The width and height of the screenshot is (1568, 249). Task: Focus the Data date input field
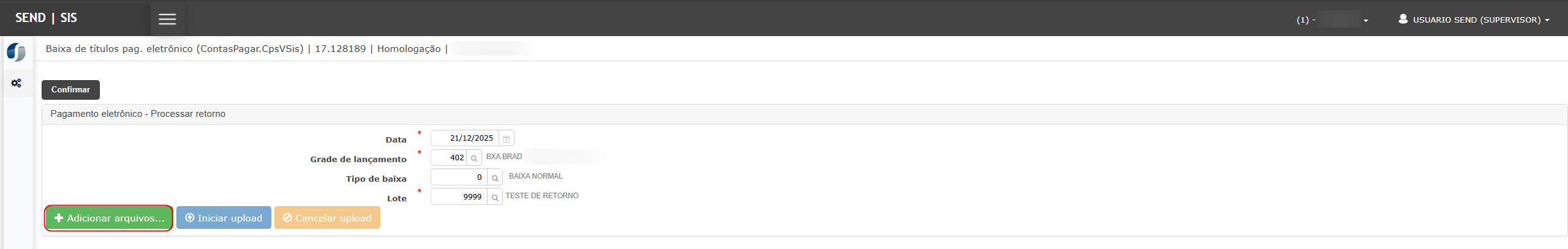[x=465, y=138]
